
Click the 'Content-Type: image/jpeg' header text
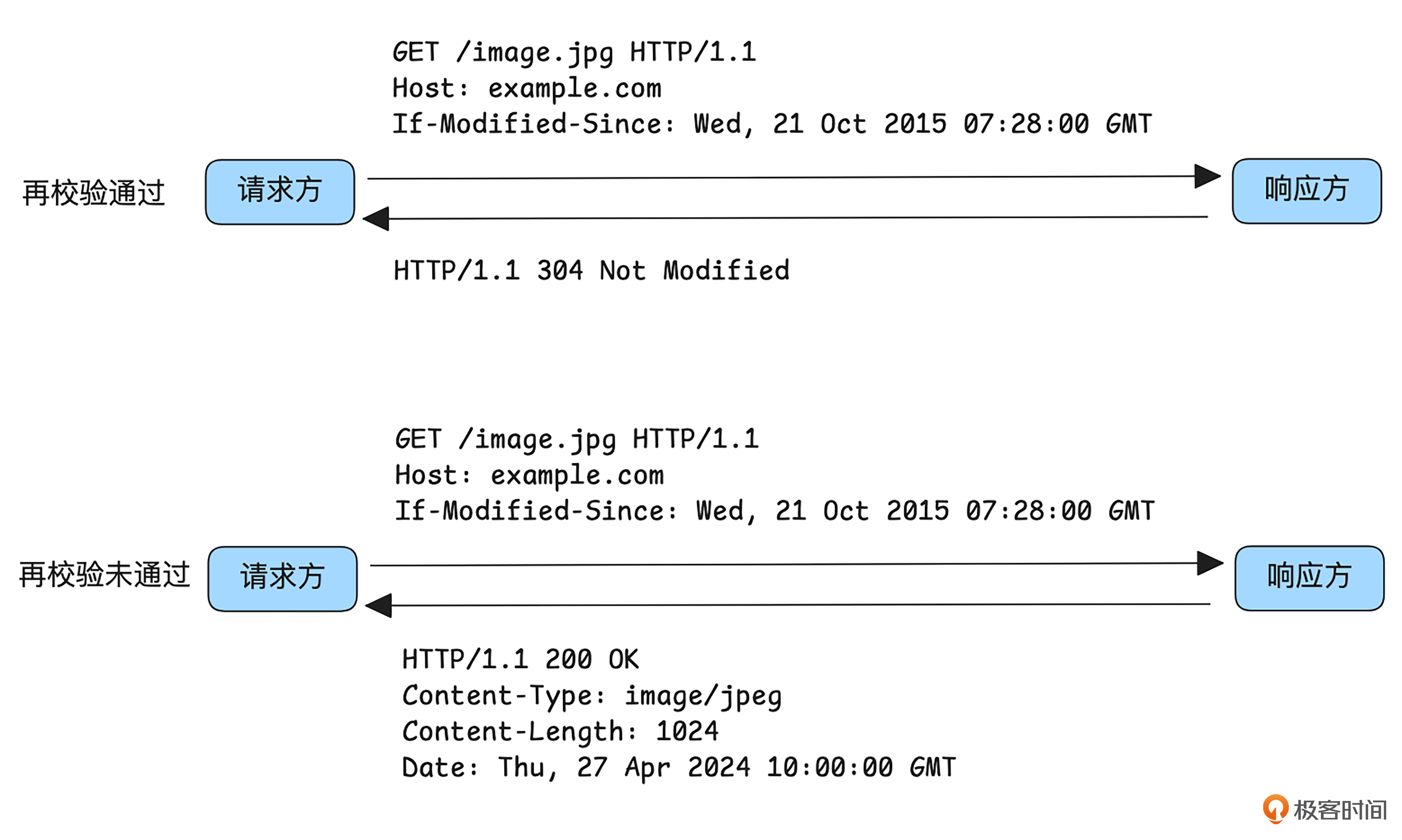coord(592,696)
